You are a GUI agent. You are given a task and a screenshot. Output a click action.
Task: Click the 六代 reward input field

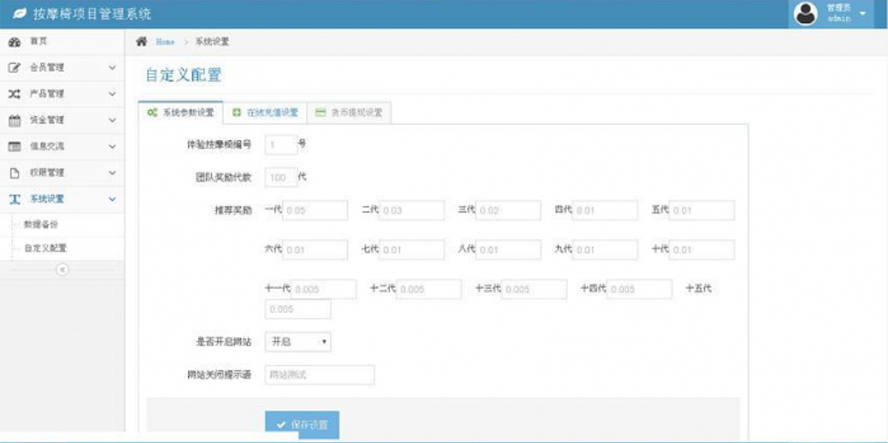coord(315,250)
